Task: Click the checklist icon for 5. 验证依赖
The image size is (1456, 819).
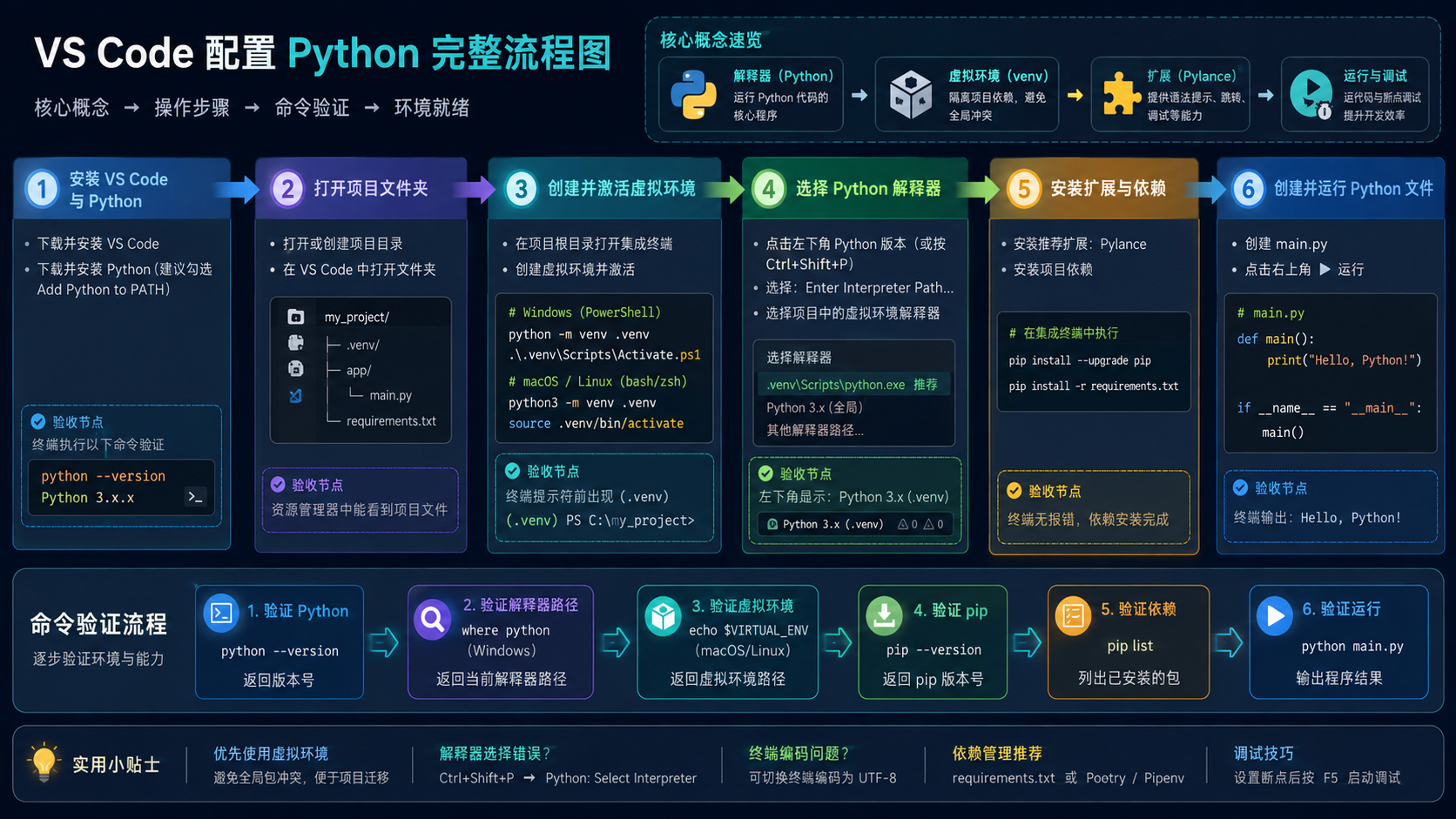Action: click(x=1074, y=616)
